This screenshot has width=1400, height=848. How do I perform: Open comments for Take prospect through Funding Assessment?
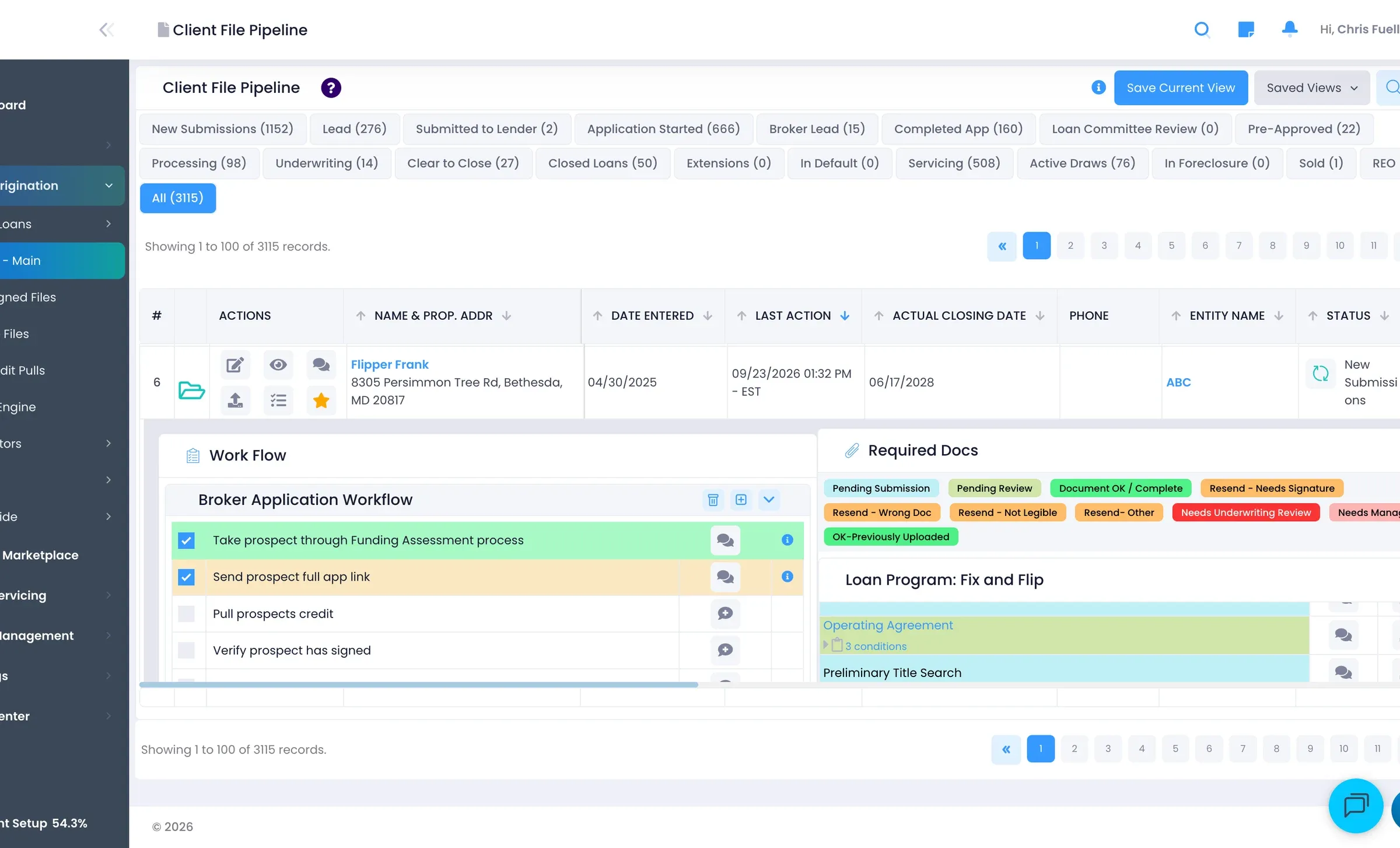tap(725, 540)
